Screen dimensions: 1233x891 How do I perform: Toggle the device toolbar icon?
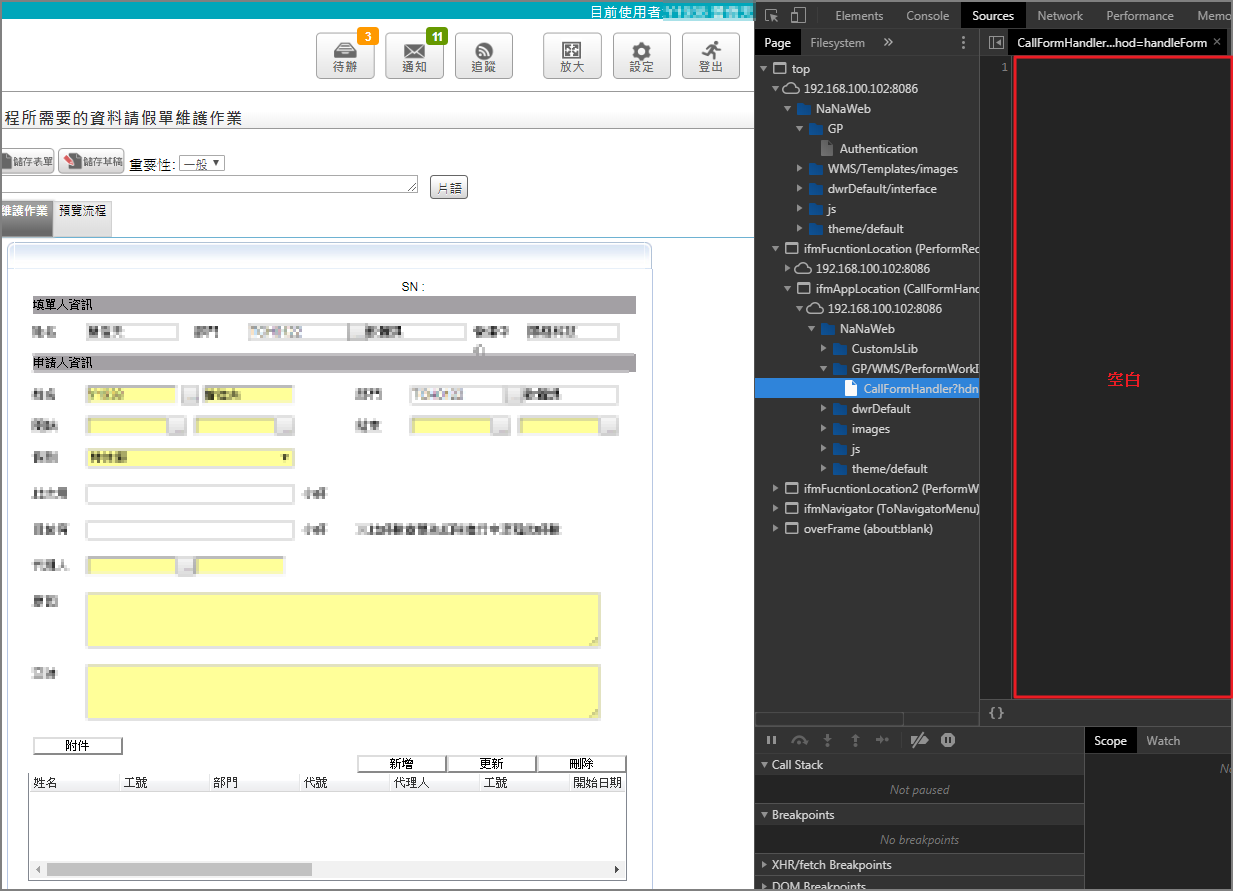click(x=798, y=15)
